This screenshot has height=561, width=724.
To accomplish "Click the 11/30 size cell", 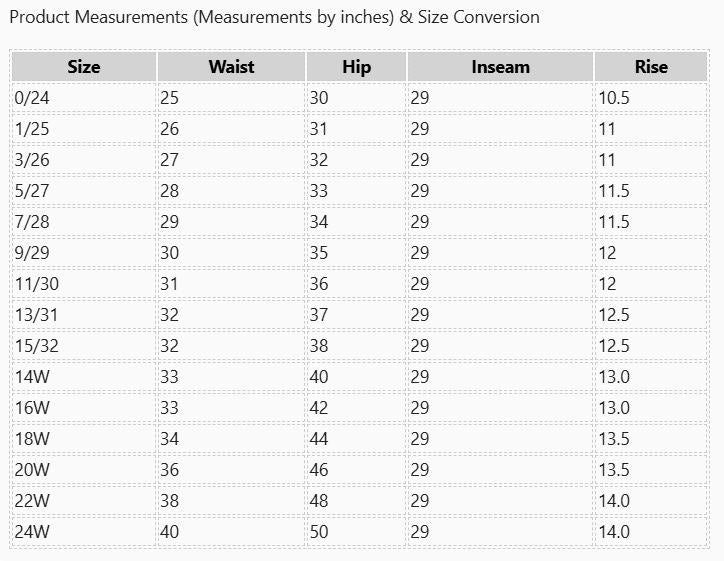I will 84,284.
